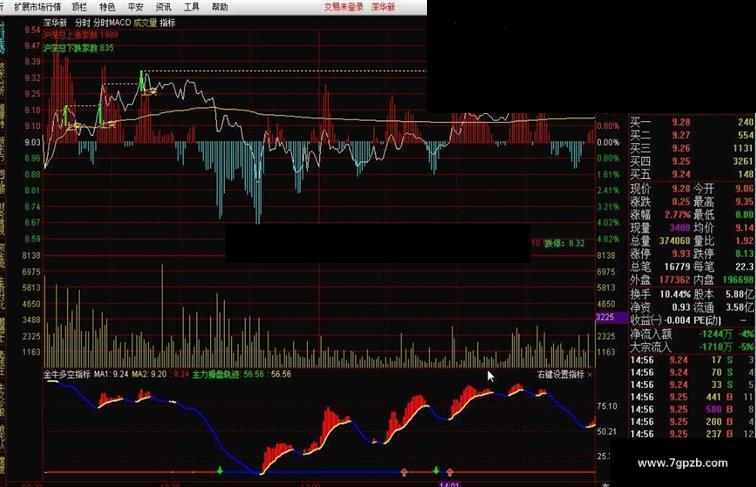
Task: Open the 资讯 menu
Action: 163,7
